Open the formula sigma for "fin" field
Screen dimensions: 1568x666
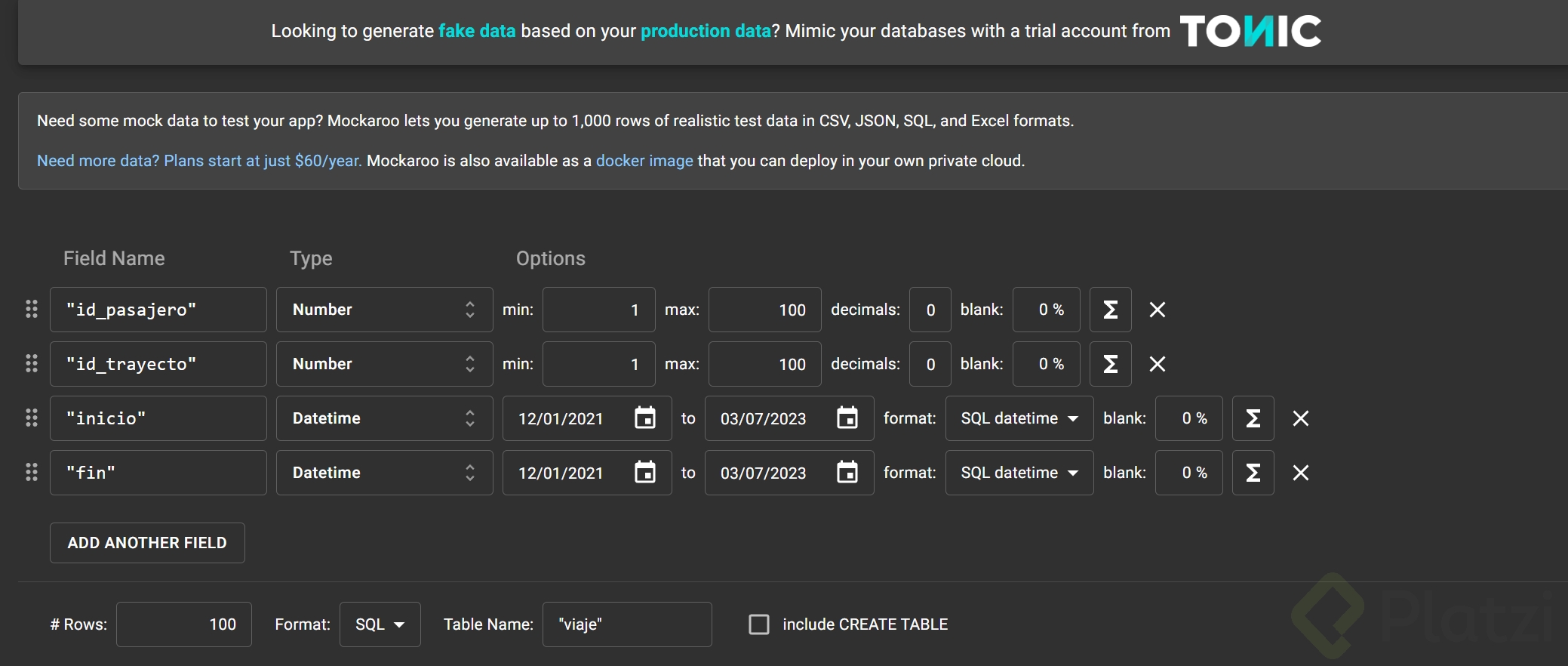click(x=1253, y=473)
